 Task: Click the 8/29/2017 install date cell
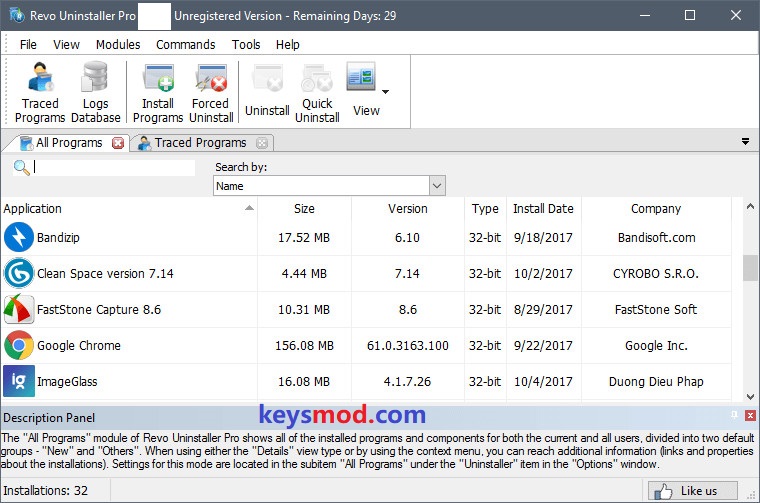click(543, 309)
